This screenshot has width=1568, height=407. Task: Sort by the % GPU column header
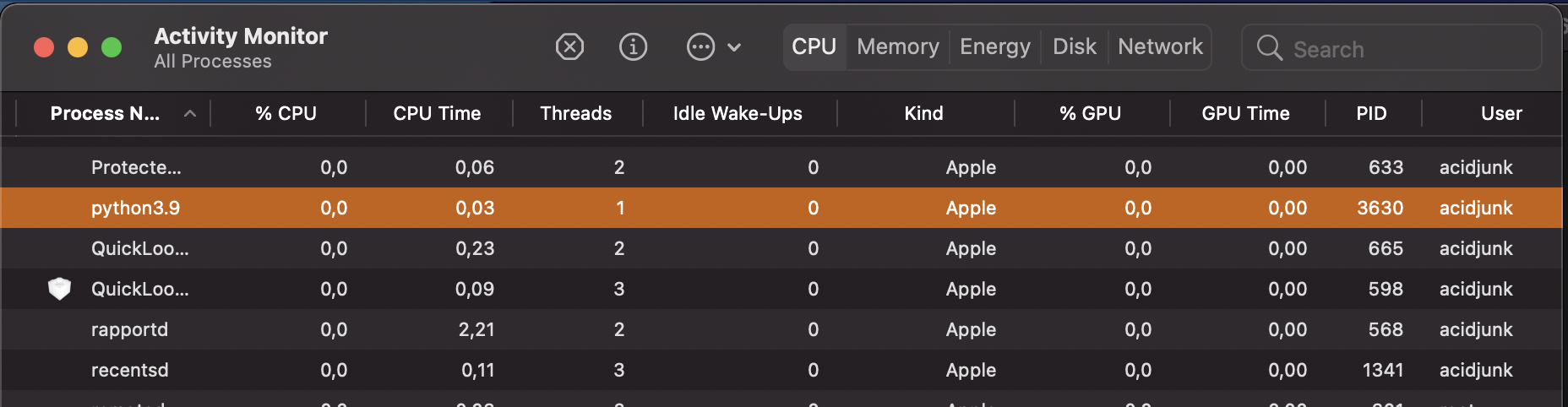click(1091, 113)
